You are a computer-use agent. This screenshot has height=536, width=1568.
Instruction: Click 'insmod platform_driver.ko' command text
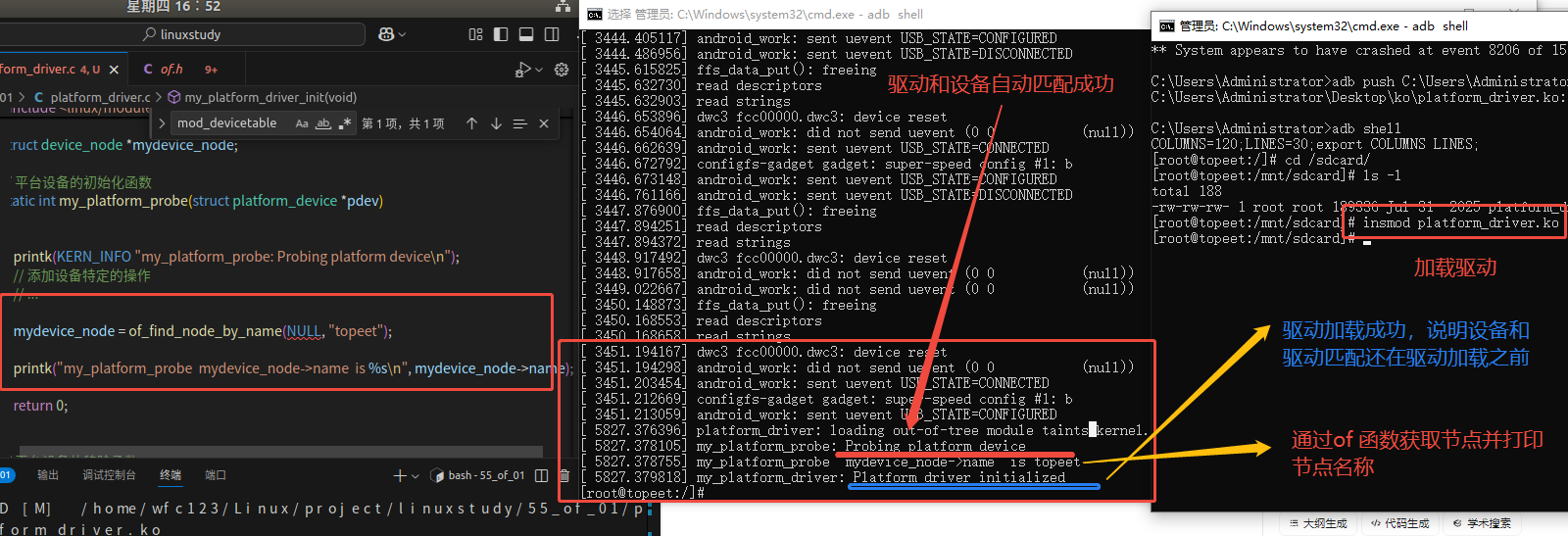pos(1460,222)
